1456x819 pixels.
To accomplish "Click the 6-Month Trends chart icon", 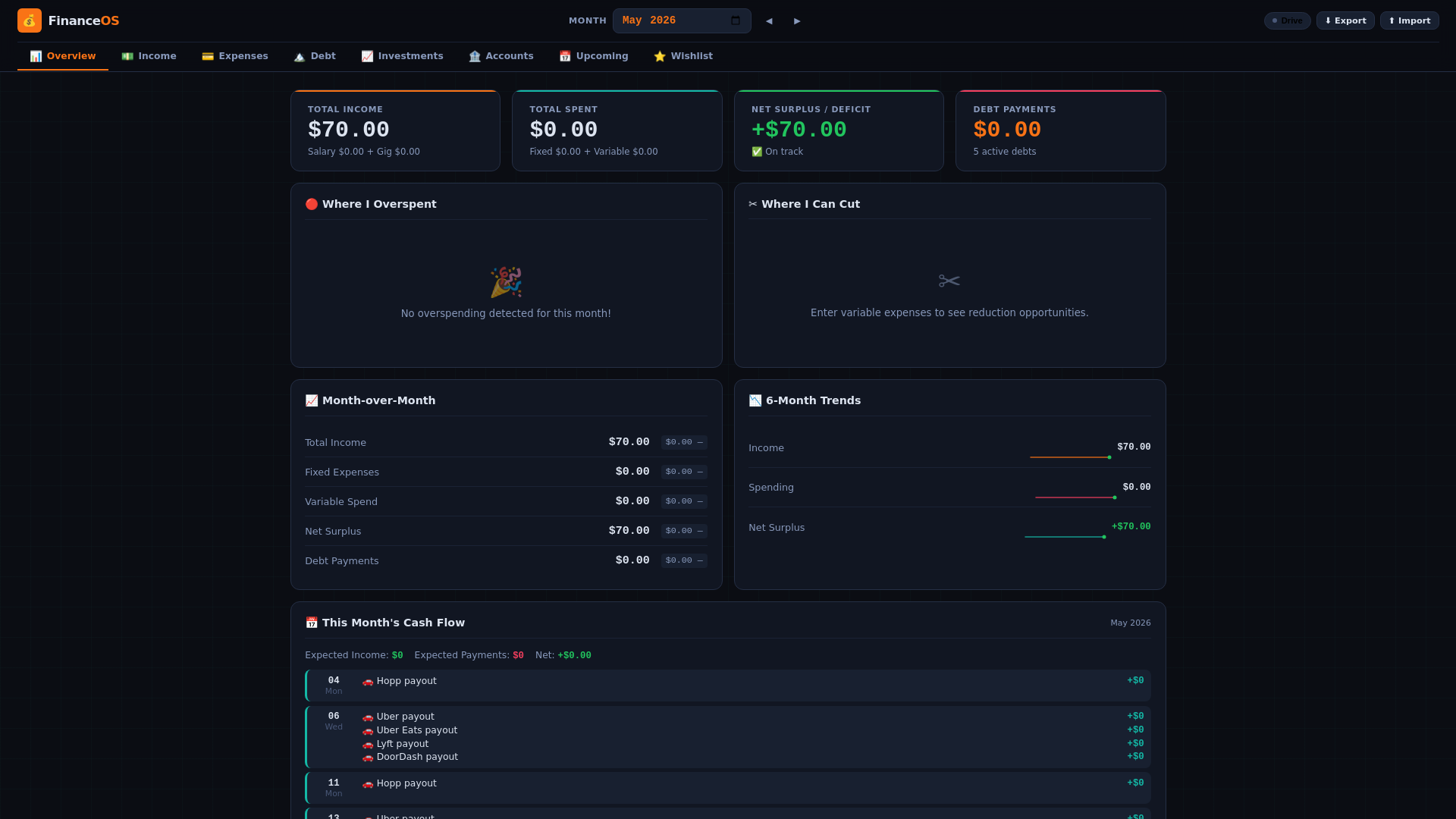I will tap(755, 400).
